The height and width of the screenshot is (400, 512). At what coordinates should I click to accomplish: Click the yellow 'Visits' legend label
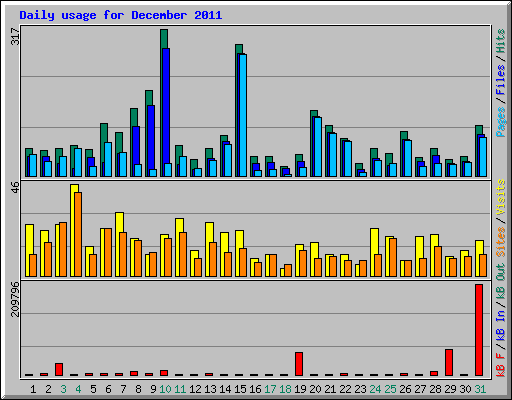click(x=500, y=198)
